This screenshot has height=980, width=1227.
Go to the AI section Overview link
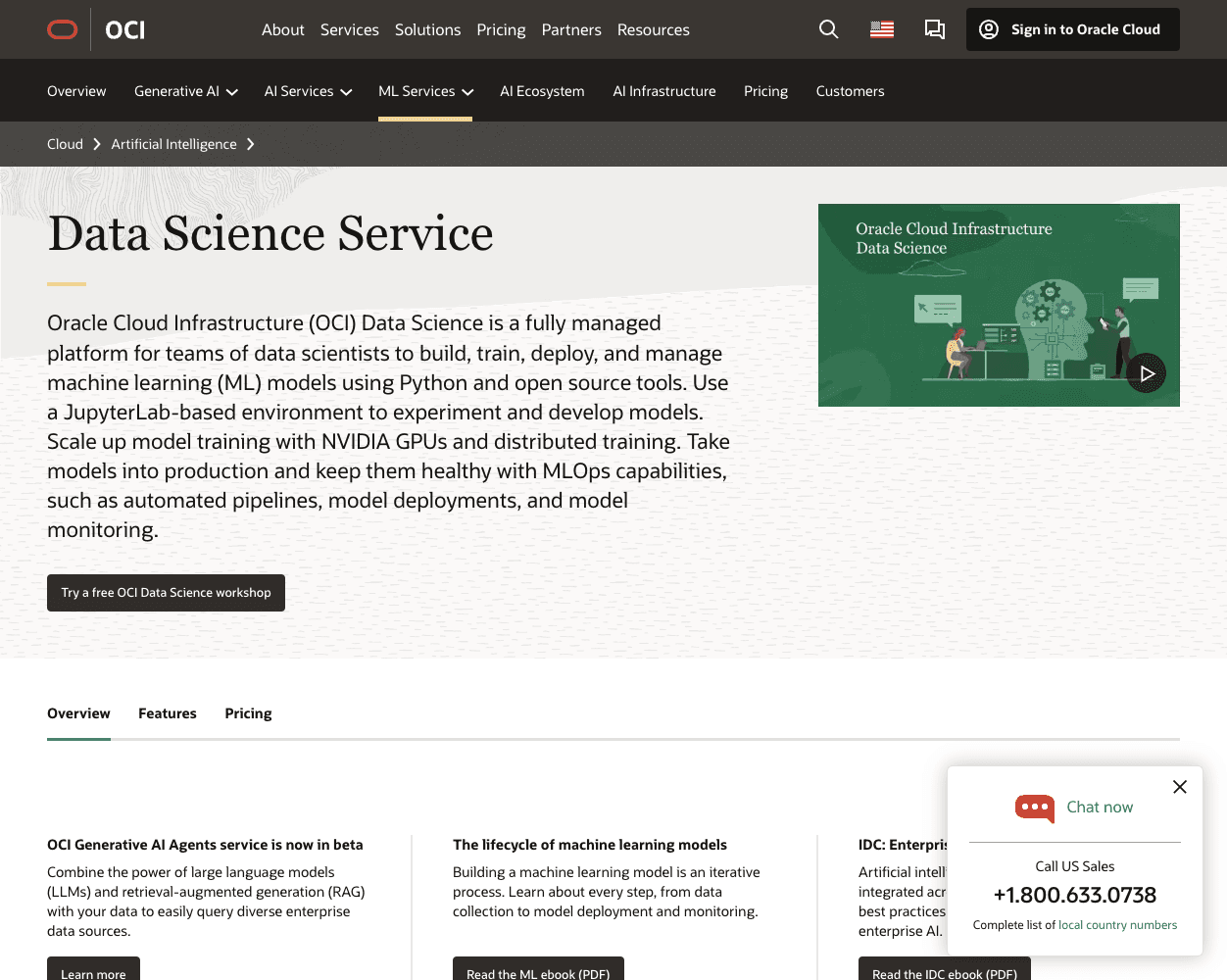click(x=76, y=91)
